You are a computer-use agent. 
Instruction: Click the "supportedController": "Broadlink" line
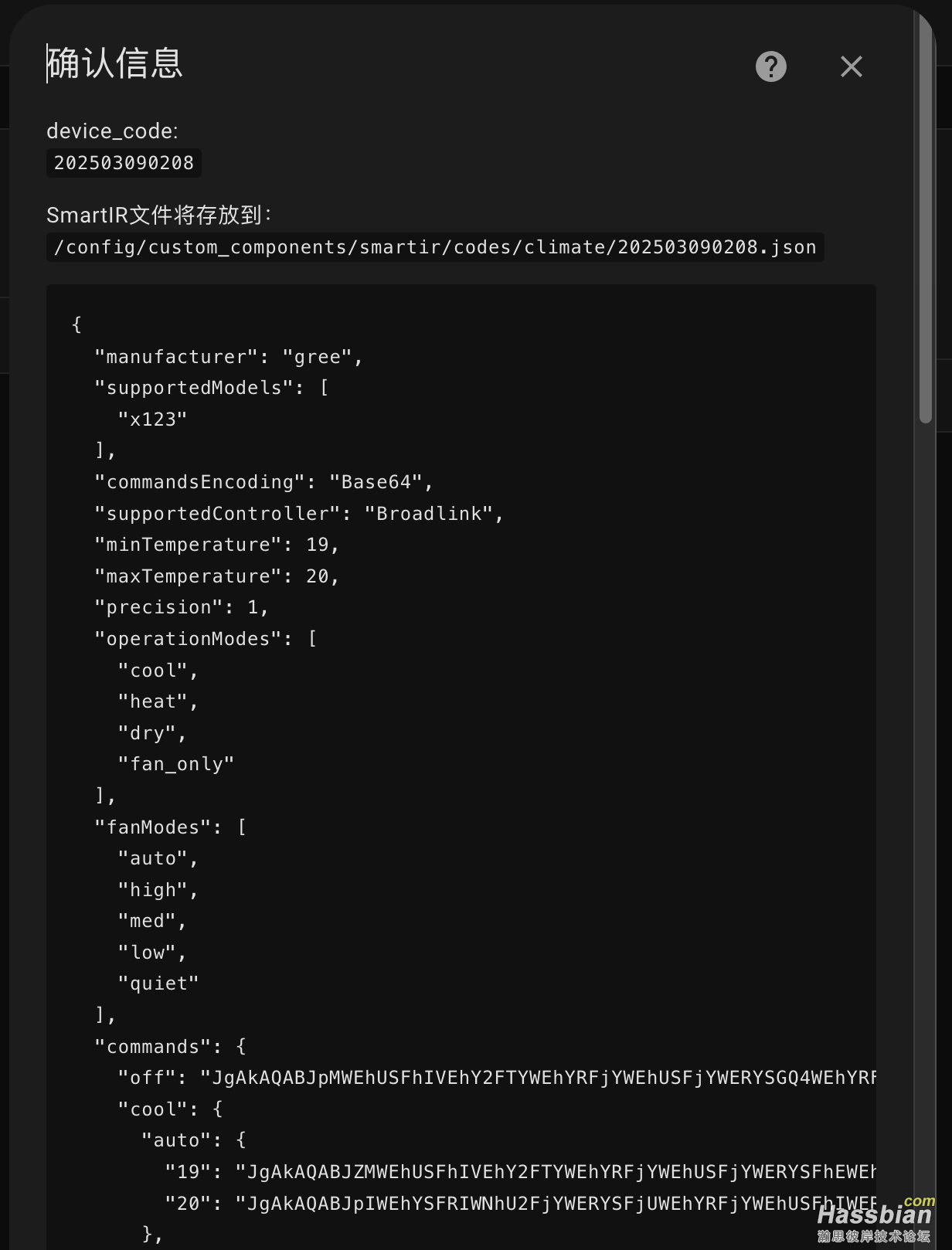(299, 514)
